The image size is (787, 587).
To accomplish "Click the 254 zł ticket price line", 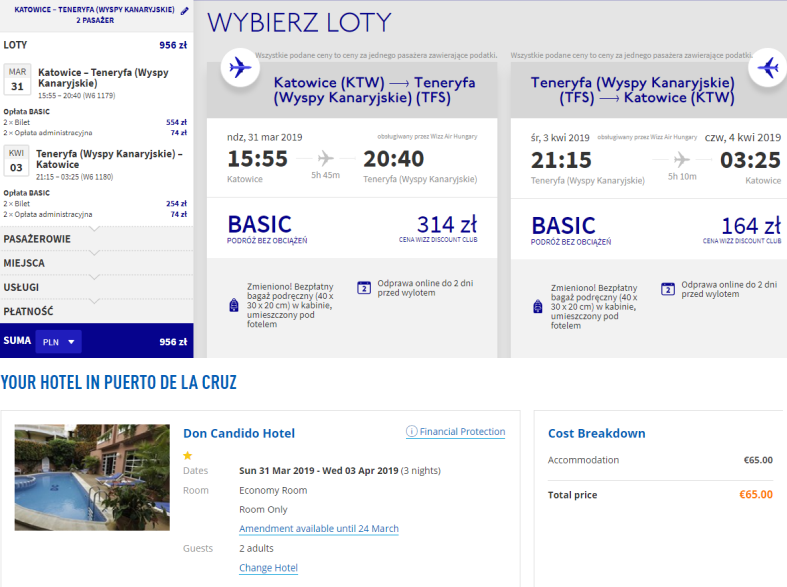I will 95,204.
